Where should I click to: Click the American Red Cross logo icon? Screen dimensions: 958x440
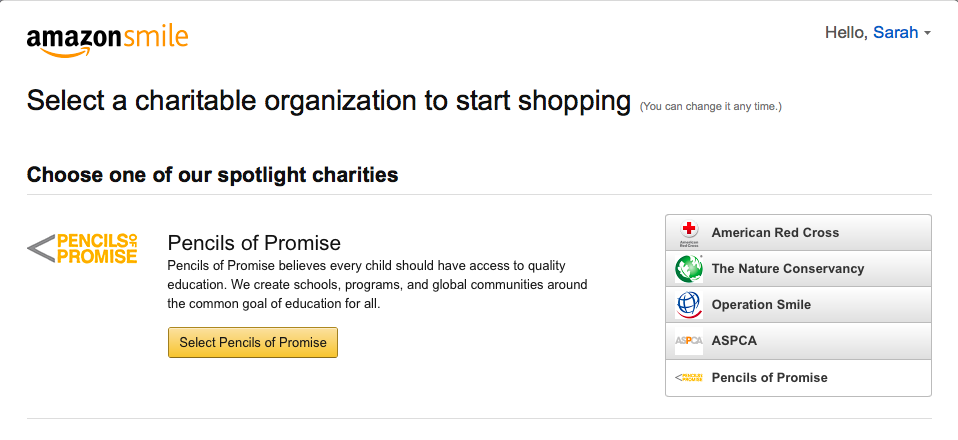(689, 233)
